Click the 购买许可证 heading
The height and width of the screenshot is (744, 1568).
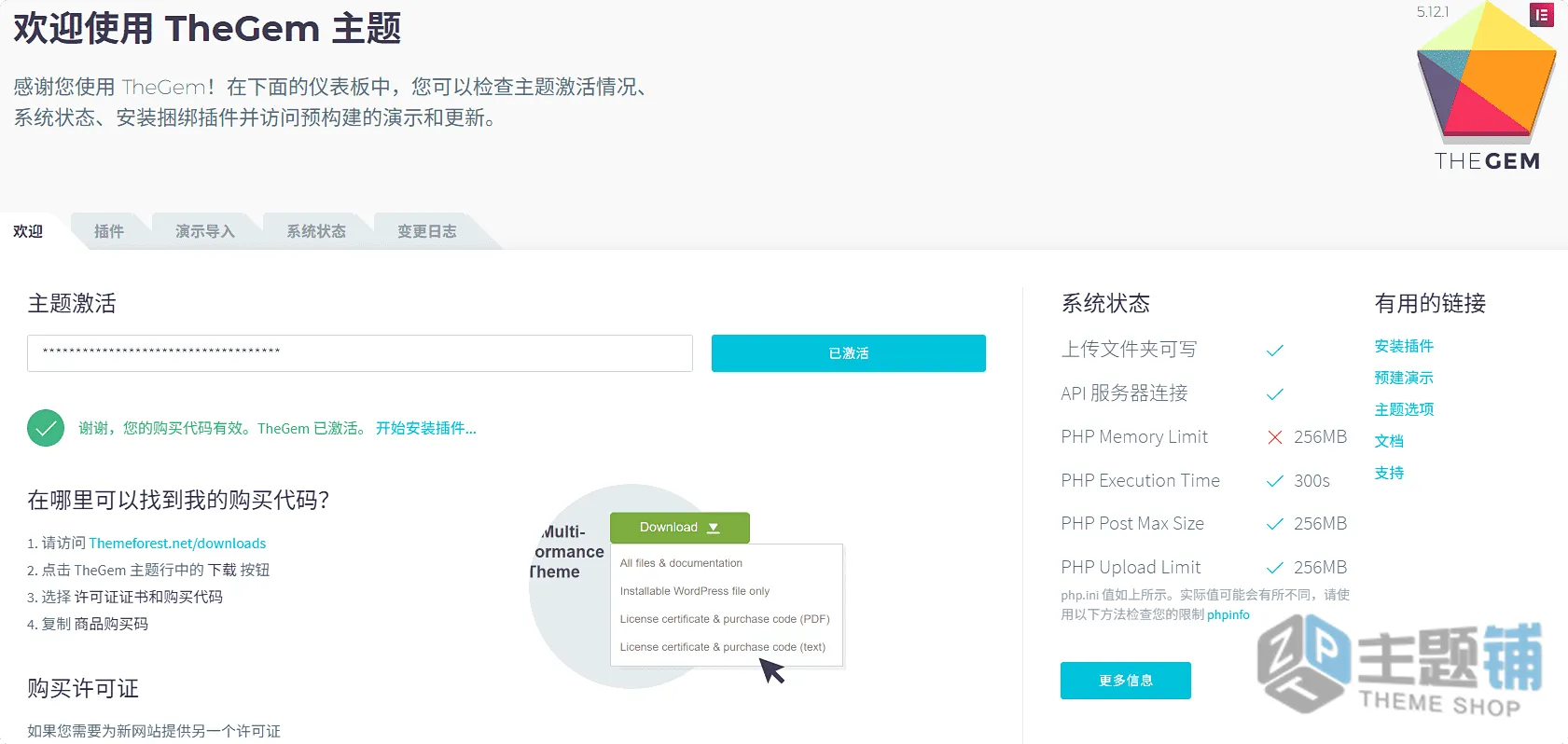(x=83, y=688)
